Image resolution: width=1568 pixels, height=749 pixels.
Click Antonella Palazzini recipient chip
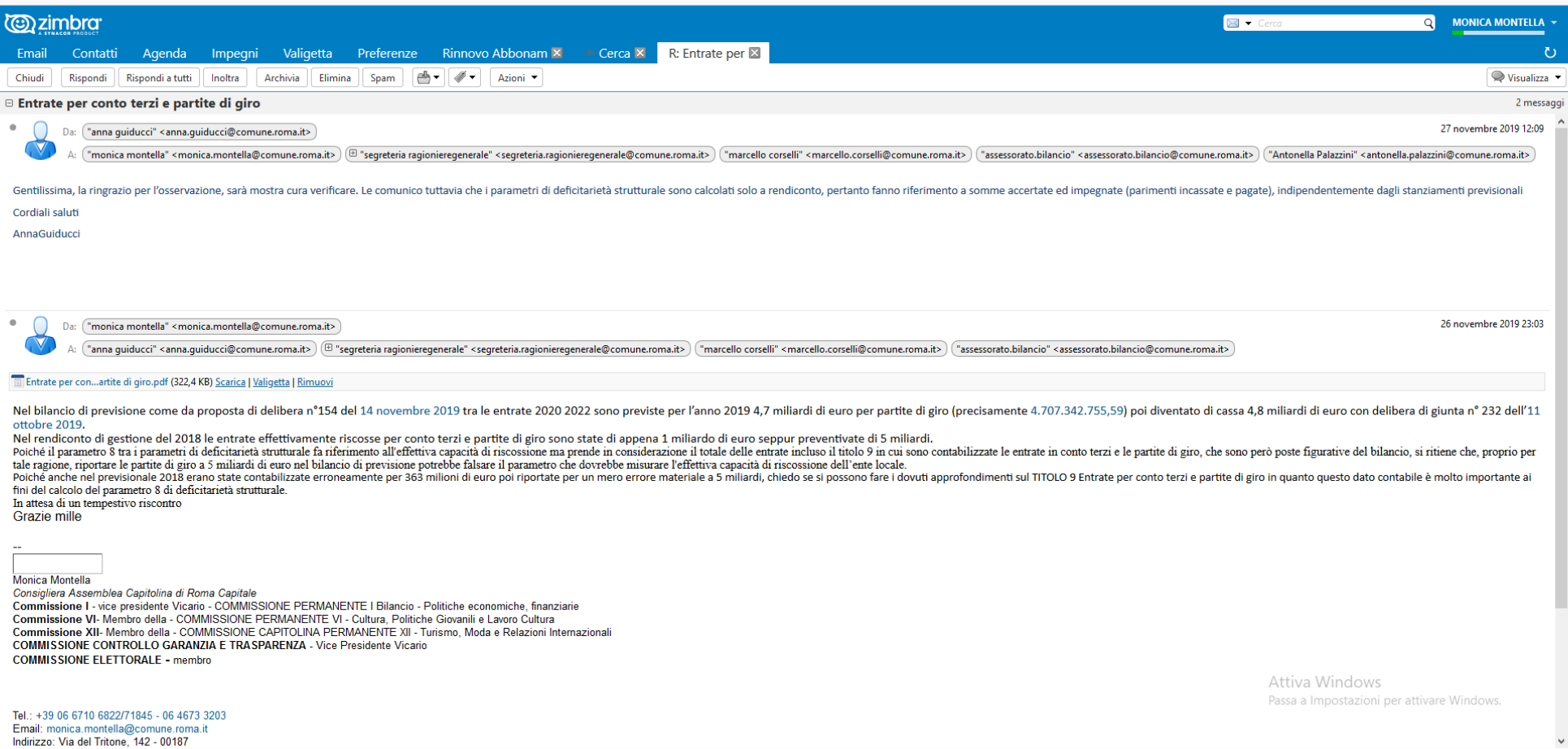(x=1400, y=154)
